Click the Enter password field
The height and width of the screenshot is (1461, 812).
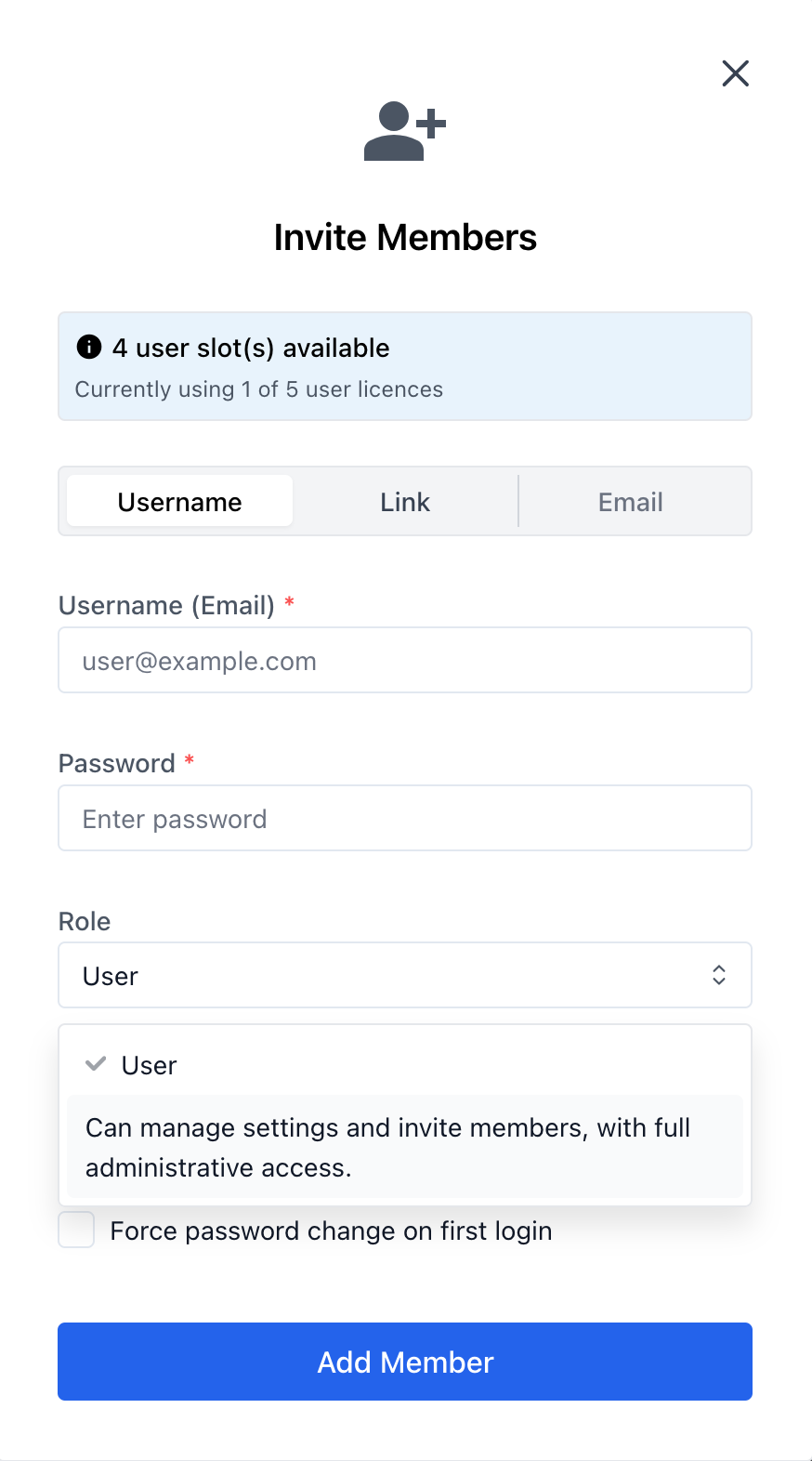click(x=404, y=818)
